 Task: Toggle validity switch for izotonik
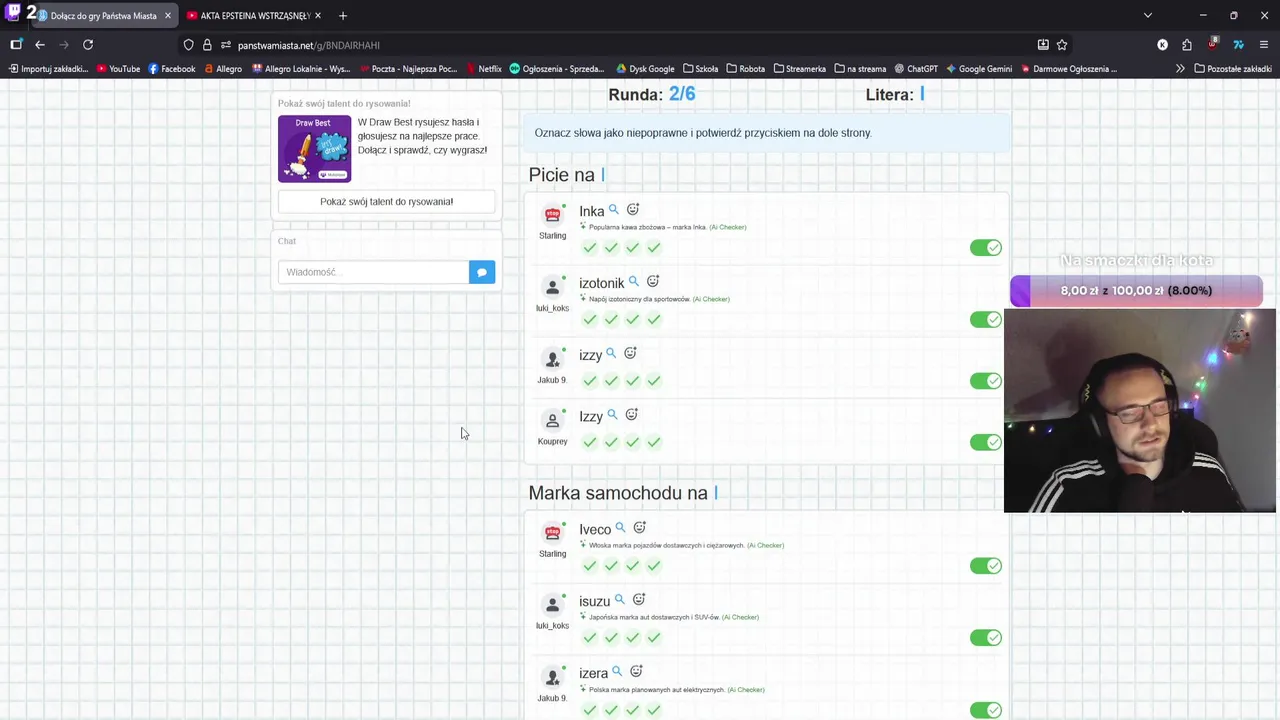[x=986, y=320]
